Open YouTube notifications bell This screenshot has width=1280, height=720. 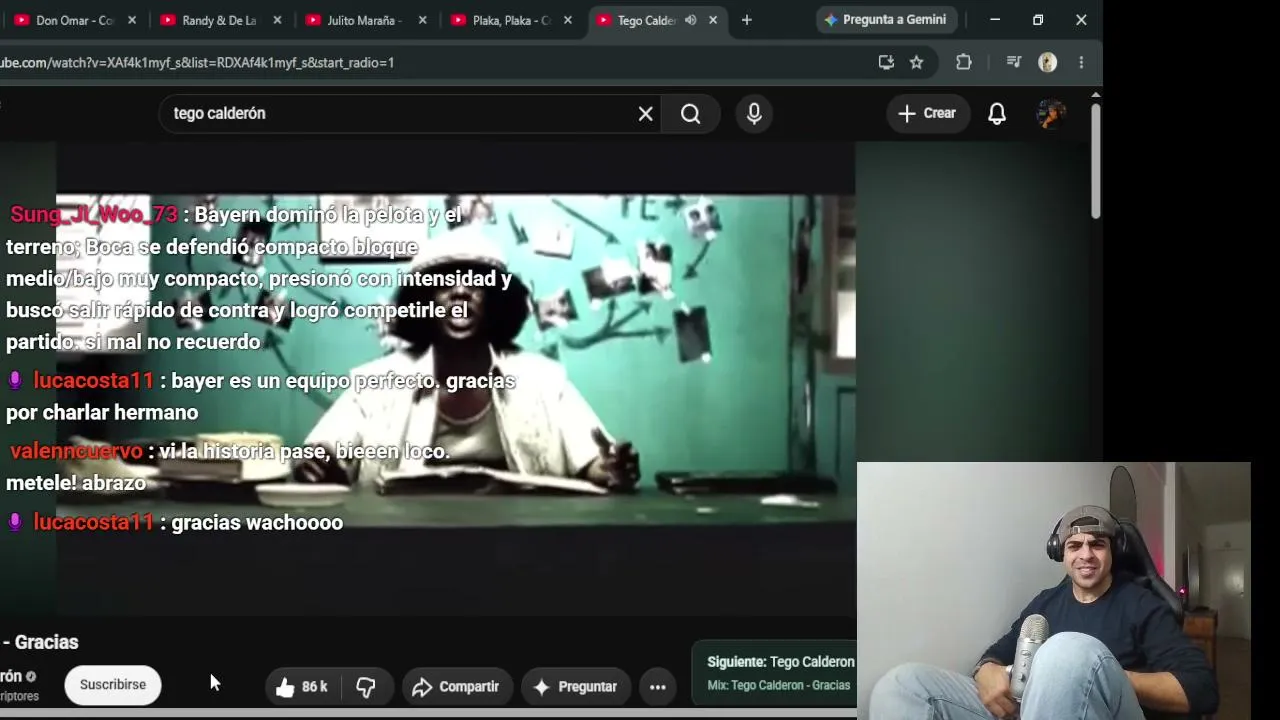tap(997, 114)
